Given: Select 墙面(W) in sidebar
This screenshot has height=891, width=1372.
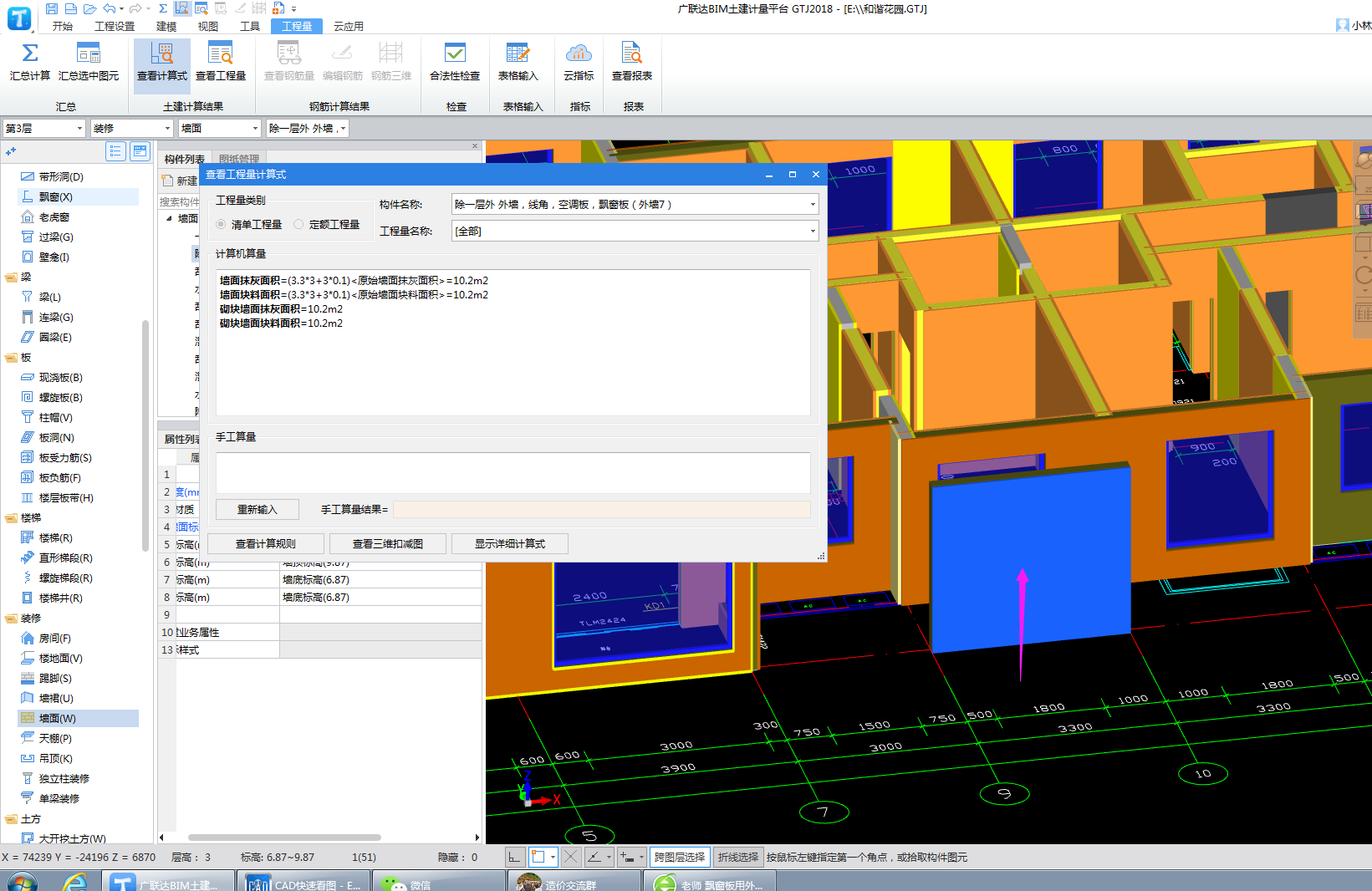Looking at the screenshot, I should [x=57, y=719].
